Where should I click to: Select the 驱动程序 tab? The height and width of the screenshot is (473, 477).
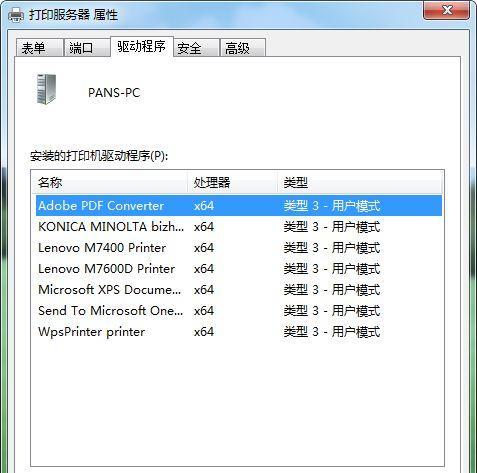(142, 47)
